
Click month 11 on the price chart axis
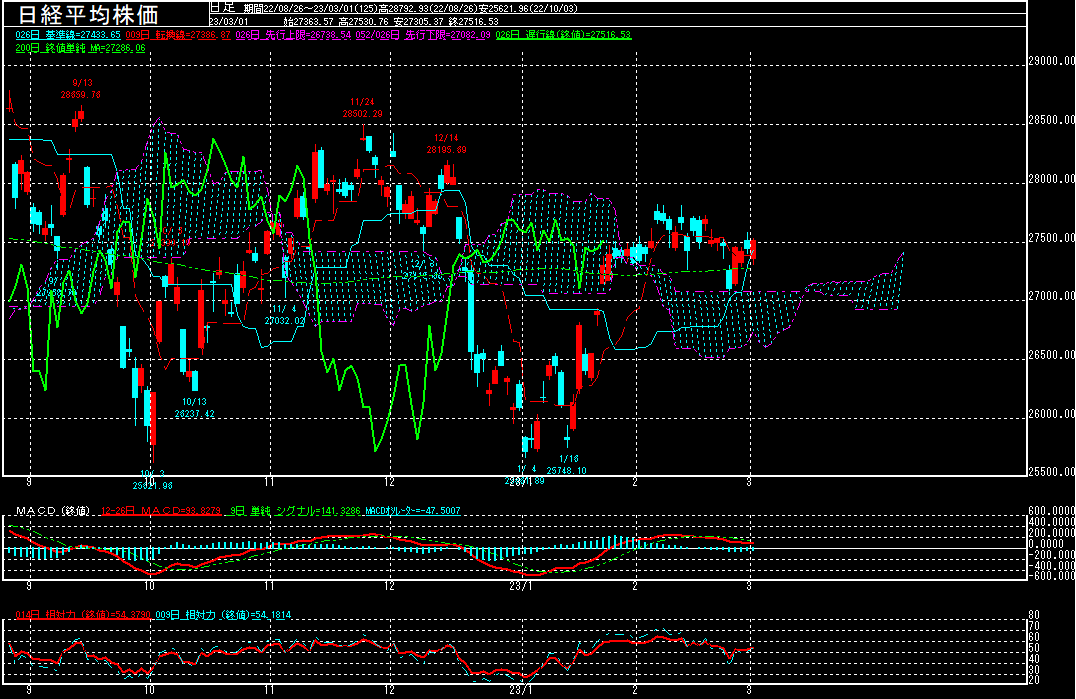pyautogui.click(x=269, y=482)
